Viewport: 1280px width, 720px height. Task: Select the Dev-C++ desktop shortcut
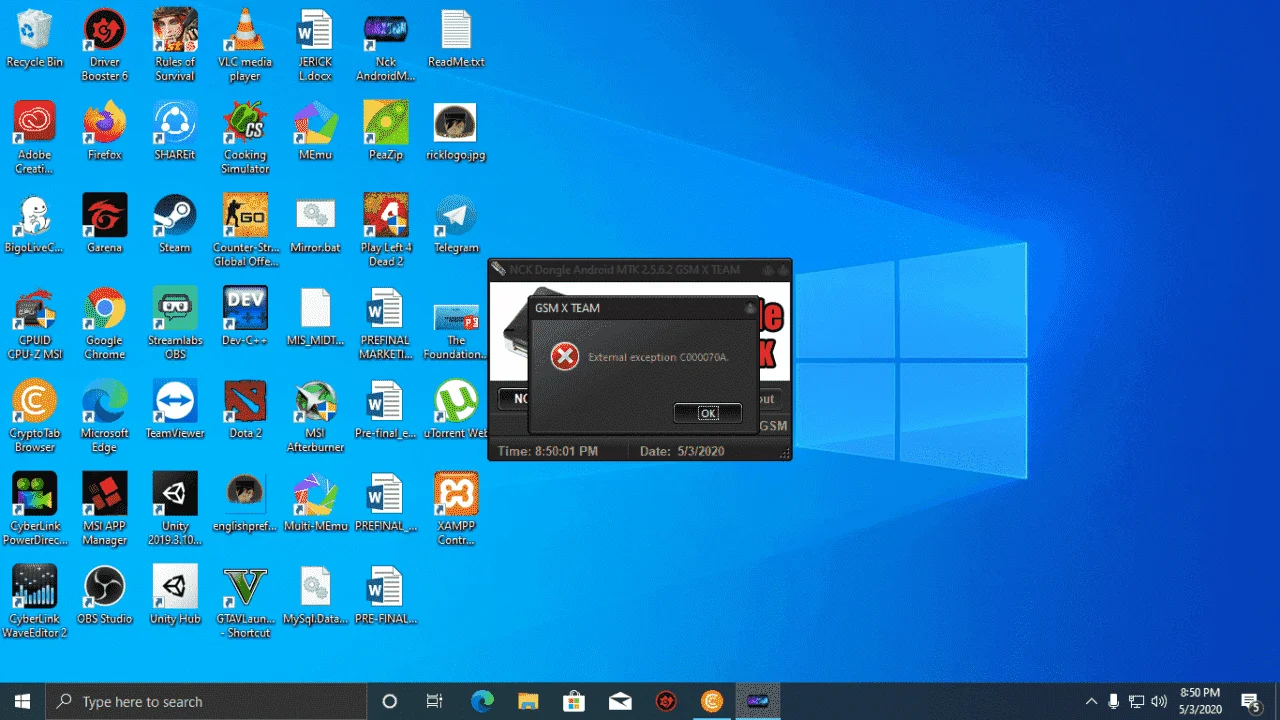[x=245, y=318]
